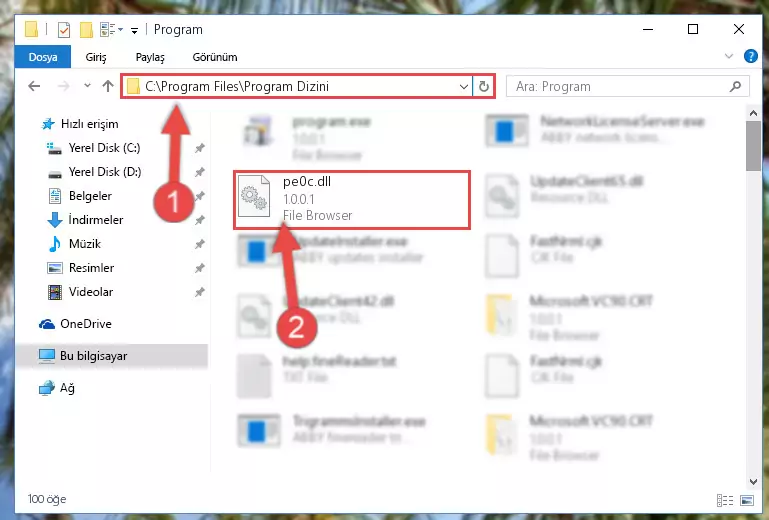Image resolution: width=769 pixels, height=520 pixels.
Task: Click the pin icon next to Yerel Disk (D:)
Action: click(200, 172)
